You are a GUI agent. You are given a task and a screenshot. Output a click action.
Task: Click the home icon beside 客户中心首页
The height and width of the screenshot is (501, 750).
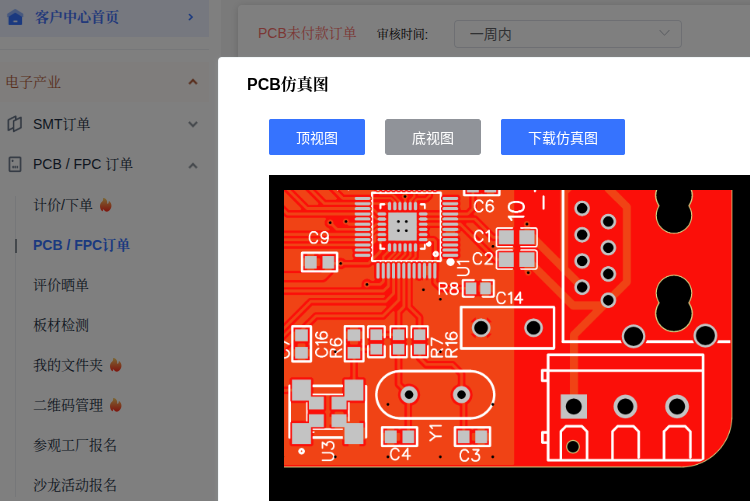click(x=15, y=17)
